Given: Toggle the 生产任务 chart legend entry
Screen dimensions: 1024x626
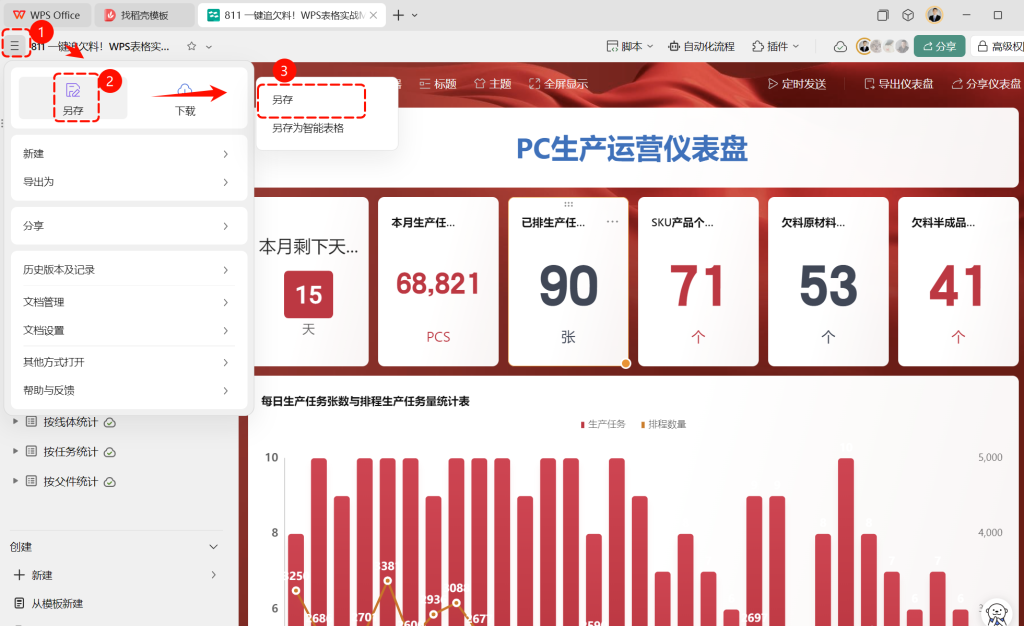Looking at the screenshot, I should pyautogui.click(x=603, y=424).
